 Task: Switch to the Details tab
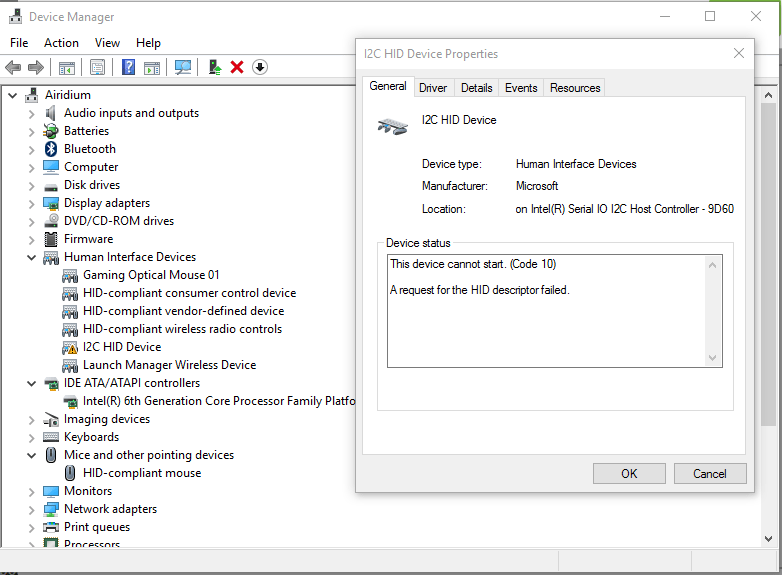click(476, 88)
